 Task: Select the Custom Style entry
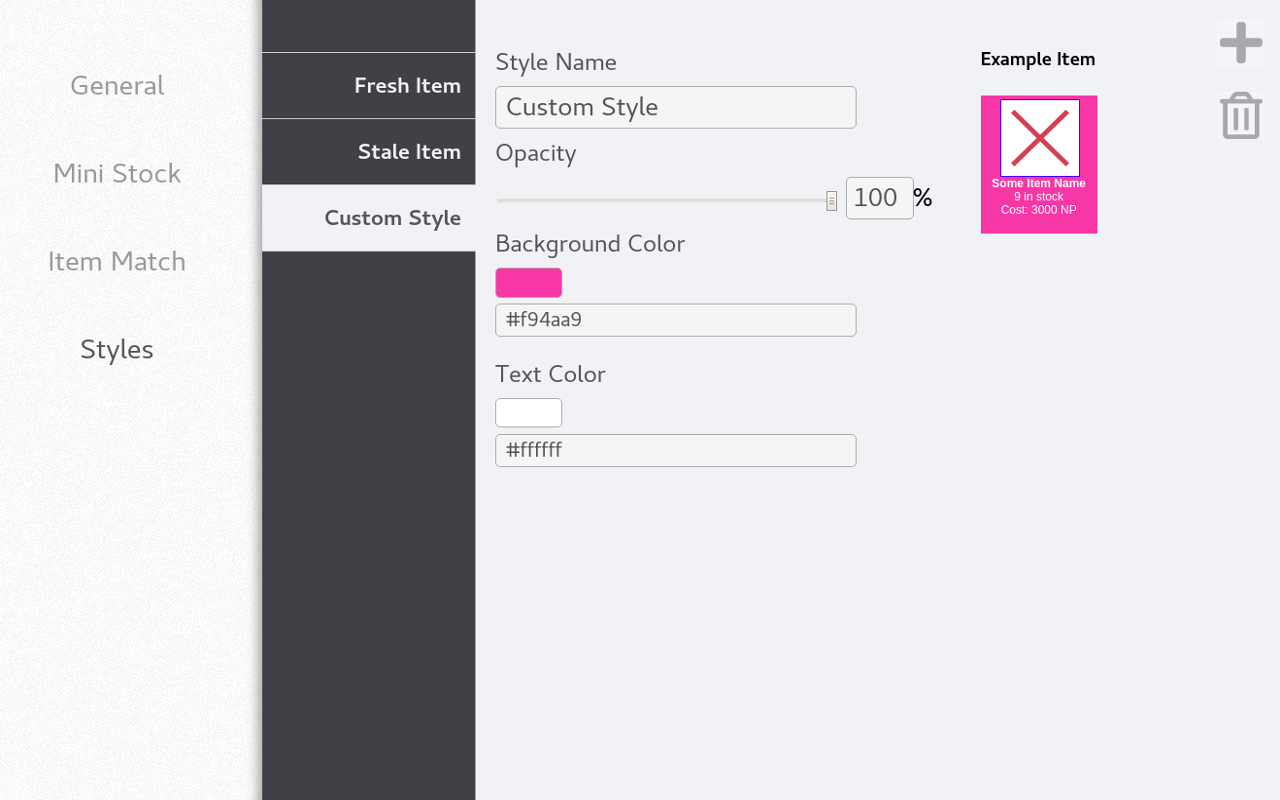coord(369,218)
